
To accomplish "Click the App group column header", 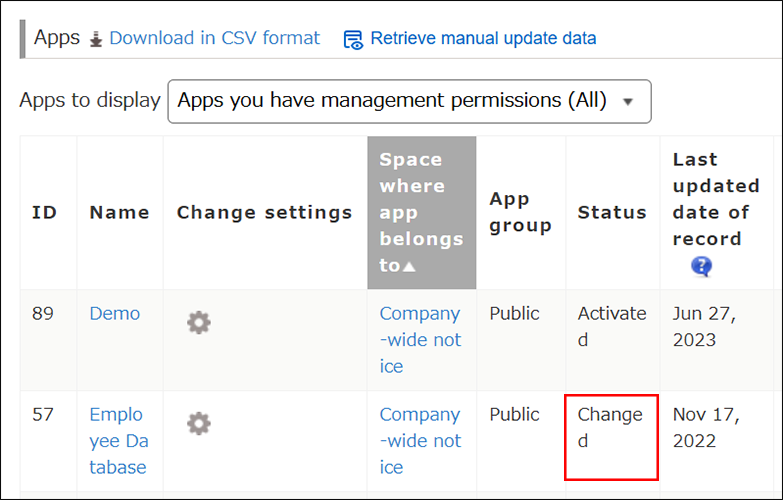I will coord(520,212).
